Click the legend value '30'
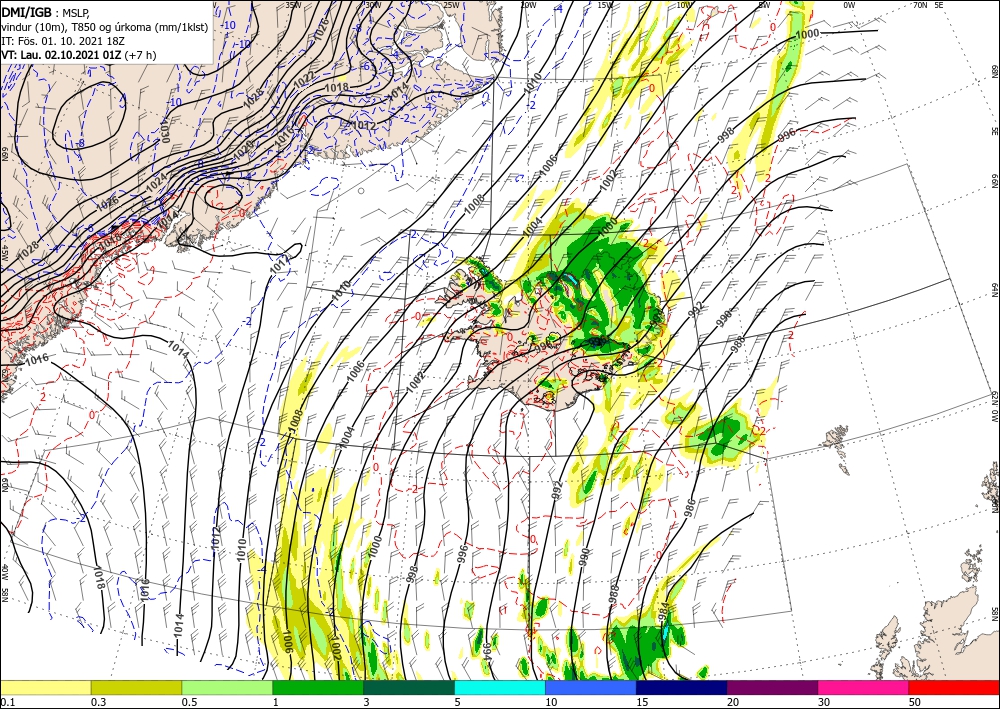 (823, 702)
